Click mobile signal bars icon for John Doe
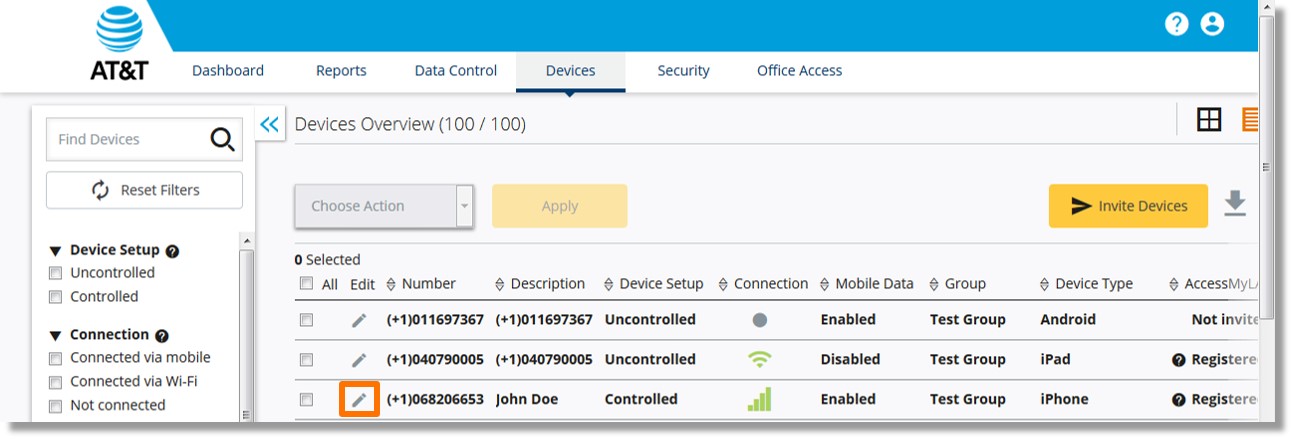Viewport: 1293px width, 440px height. [760, 400]
